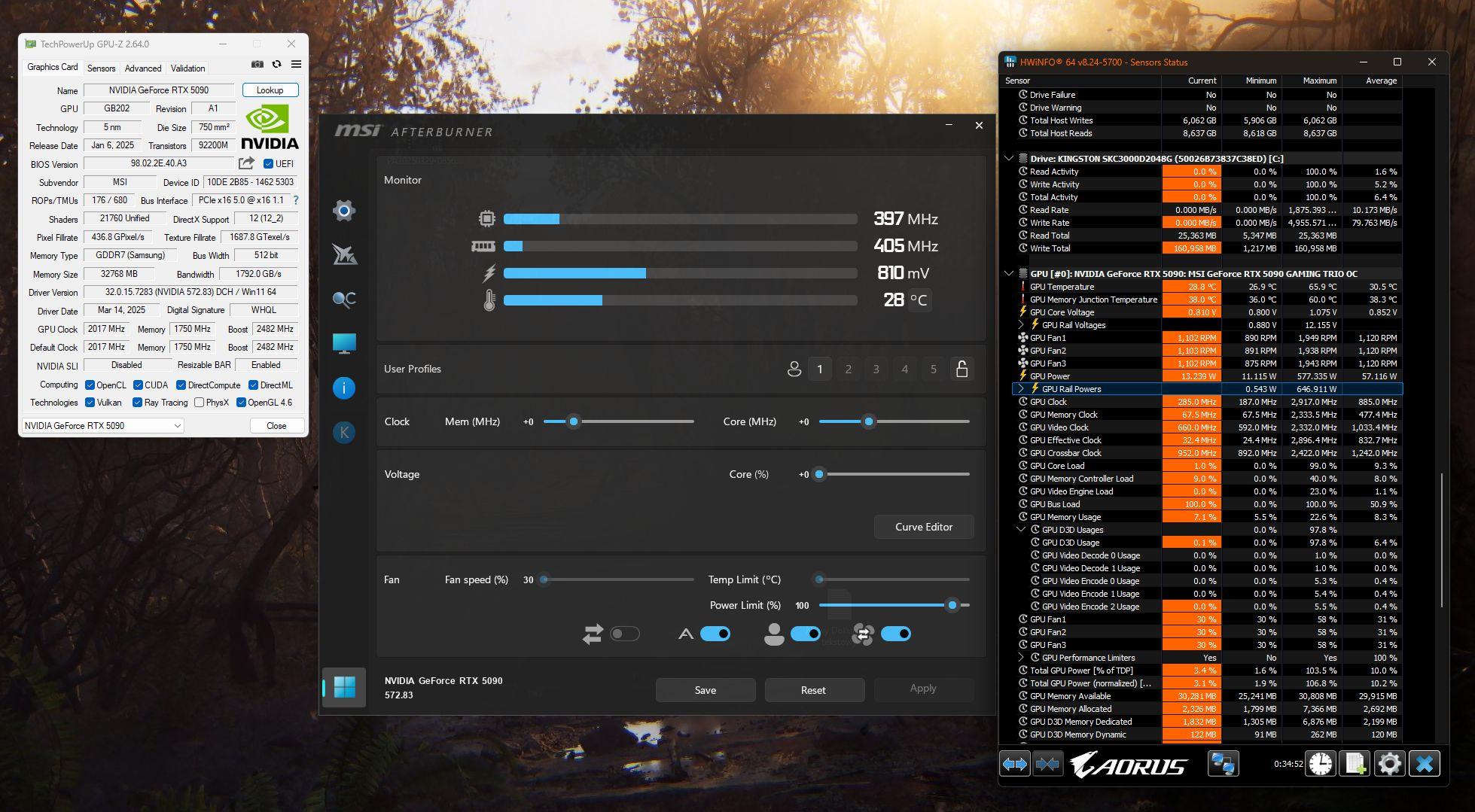
Task: Open the GPU-Z hamburger menu icon
Action: tap(296, 65)
